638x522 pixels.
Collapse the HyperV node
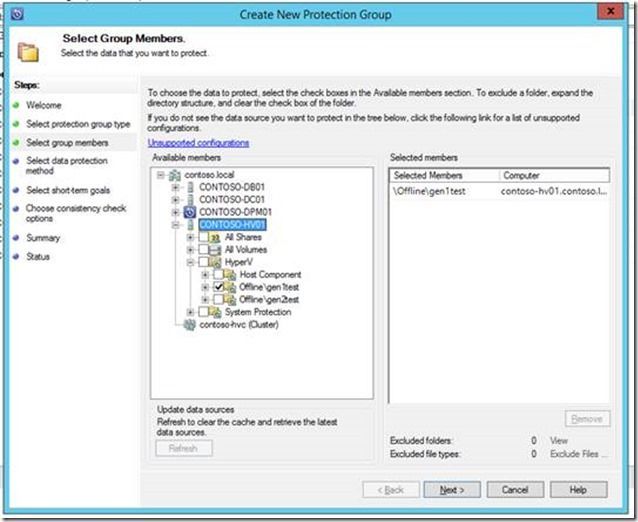(190, 262)
